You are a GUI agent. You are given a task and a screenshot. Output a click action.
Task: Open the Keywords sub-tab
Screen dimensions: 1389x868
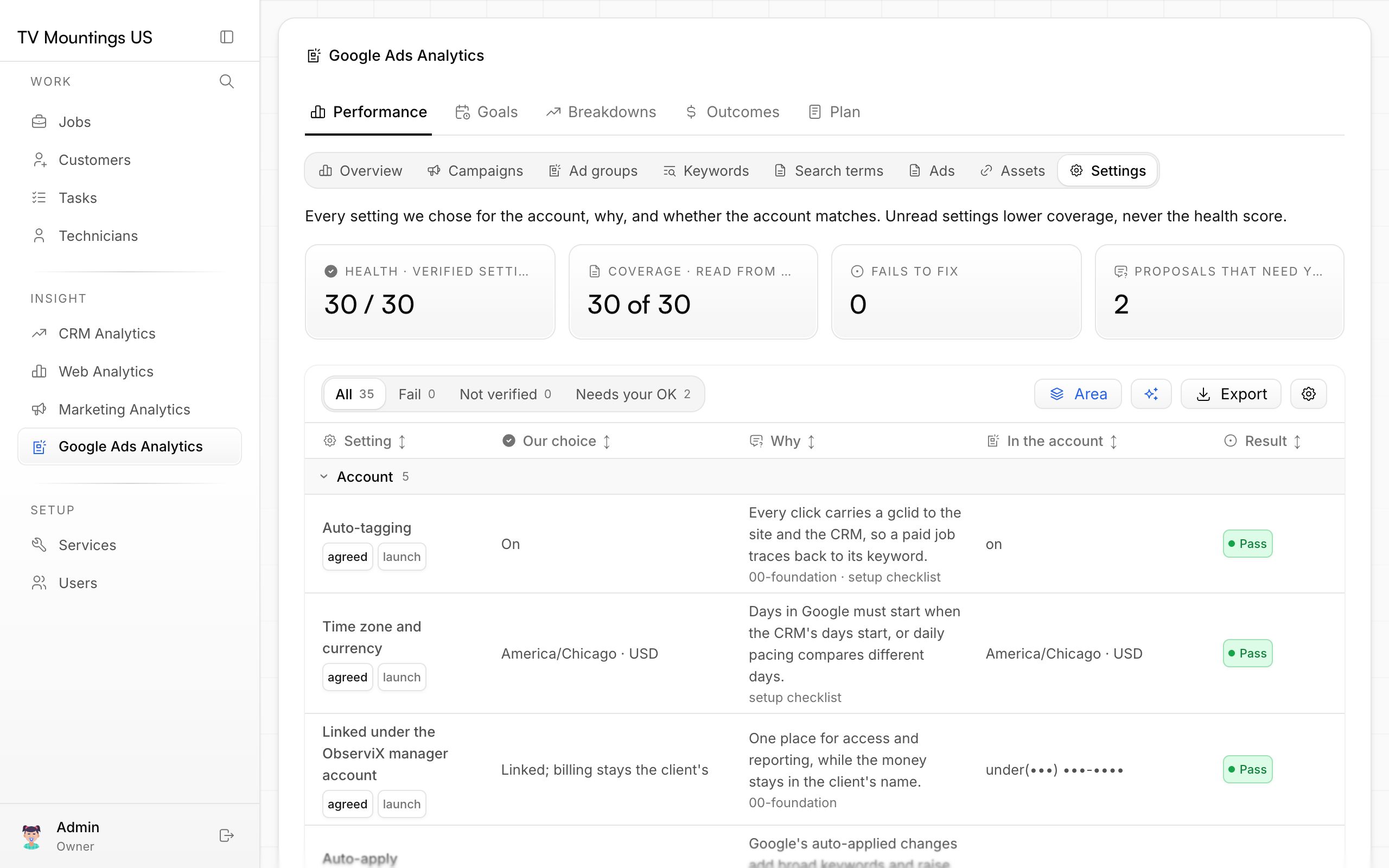[706, 170]
